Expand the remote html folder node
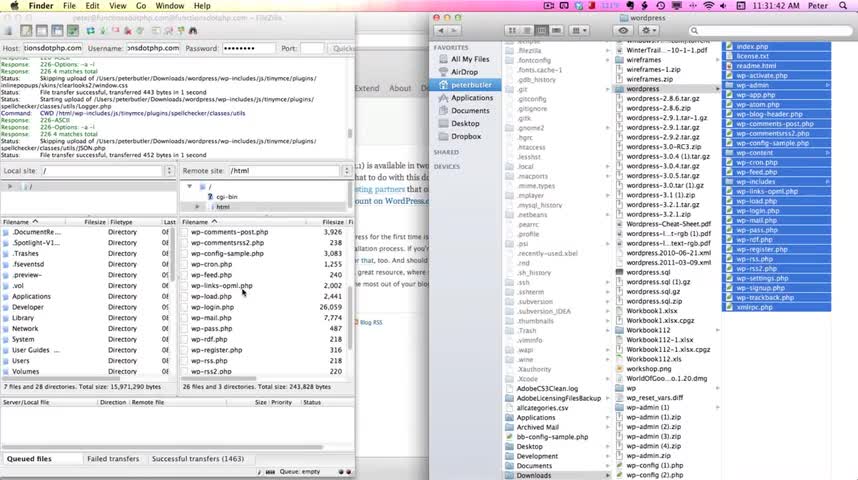Screen dimensions: 858x480 (198, 207)
